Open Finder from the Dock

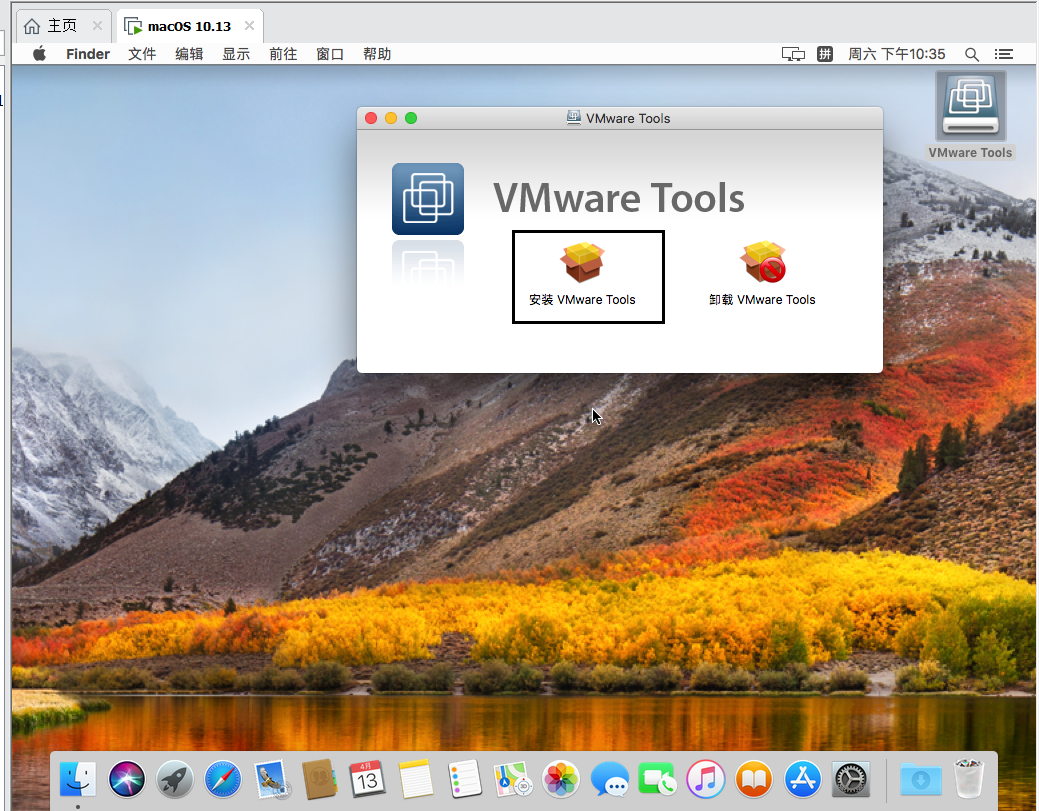[78, 779]
